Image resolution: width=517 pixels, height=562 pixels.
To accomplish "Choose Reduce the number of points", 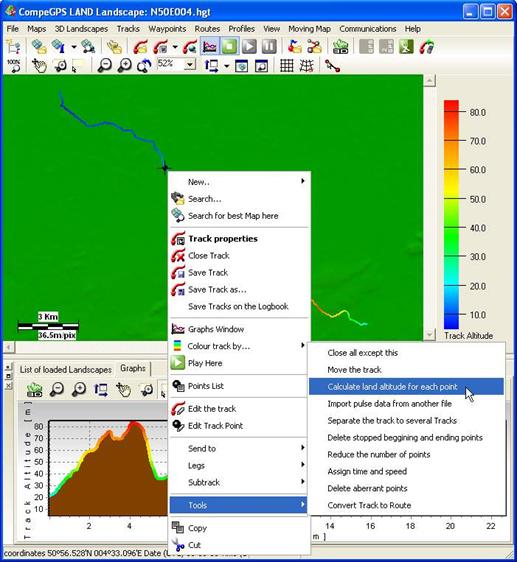I will [406, 454].
